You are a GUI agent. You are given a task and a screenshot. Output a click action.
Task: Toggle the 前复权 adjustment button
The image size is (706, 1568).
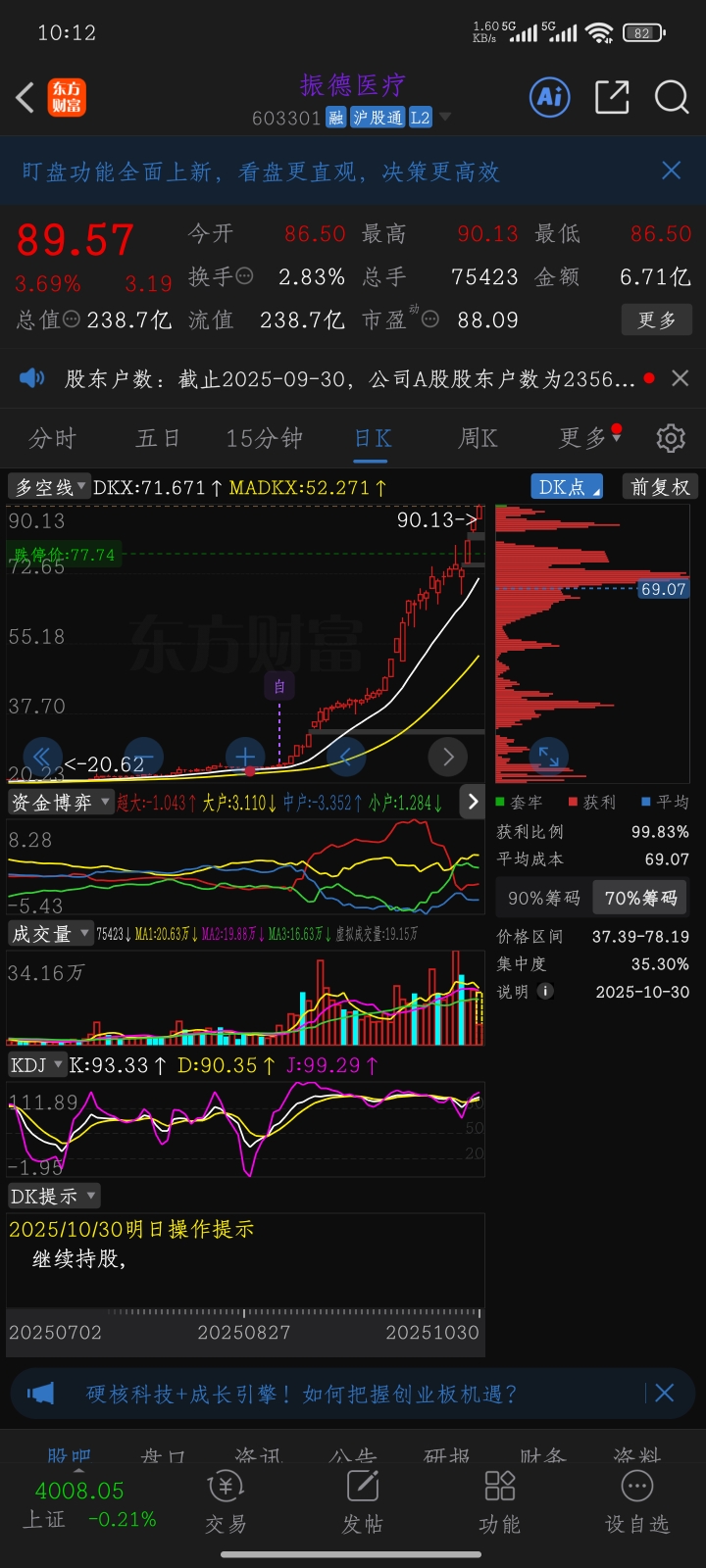coord(660,487)
